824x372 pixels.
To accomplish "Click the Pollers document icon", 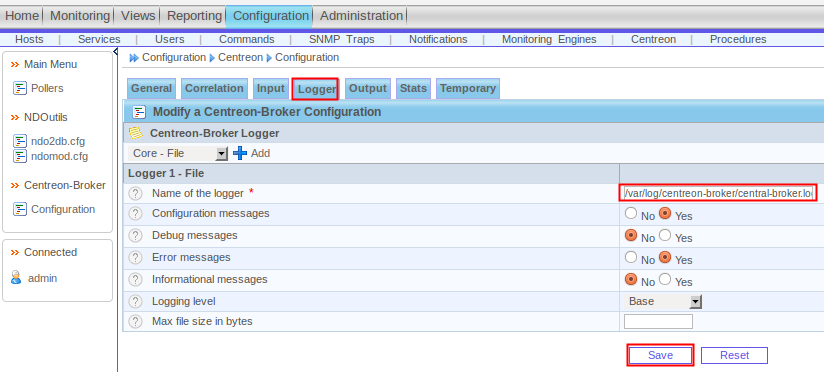I will pos(19,88).
